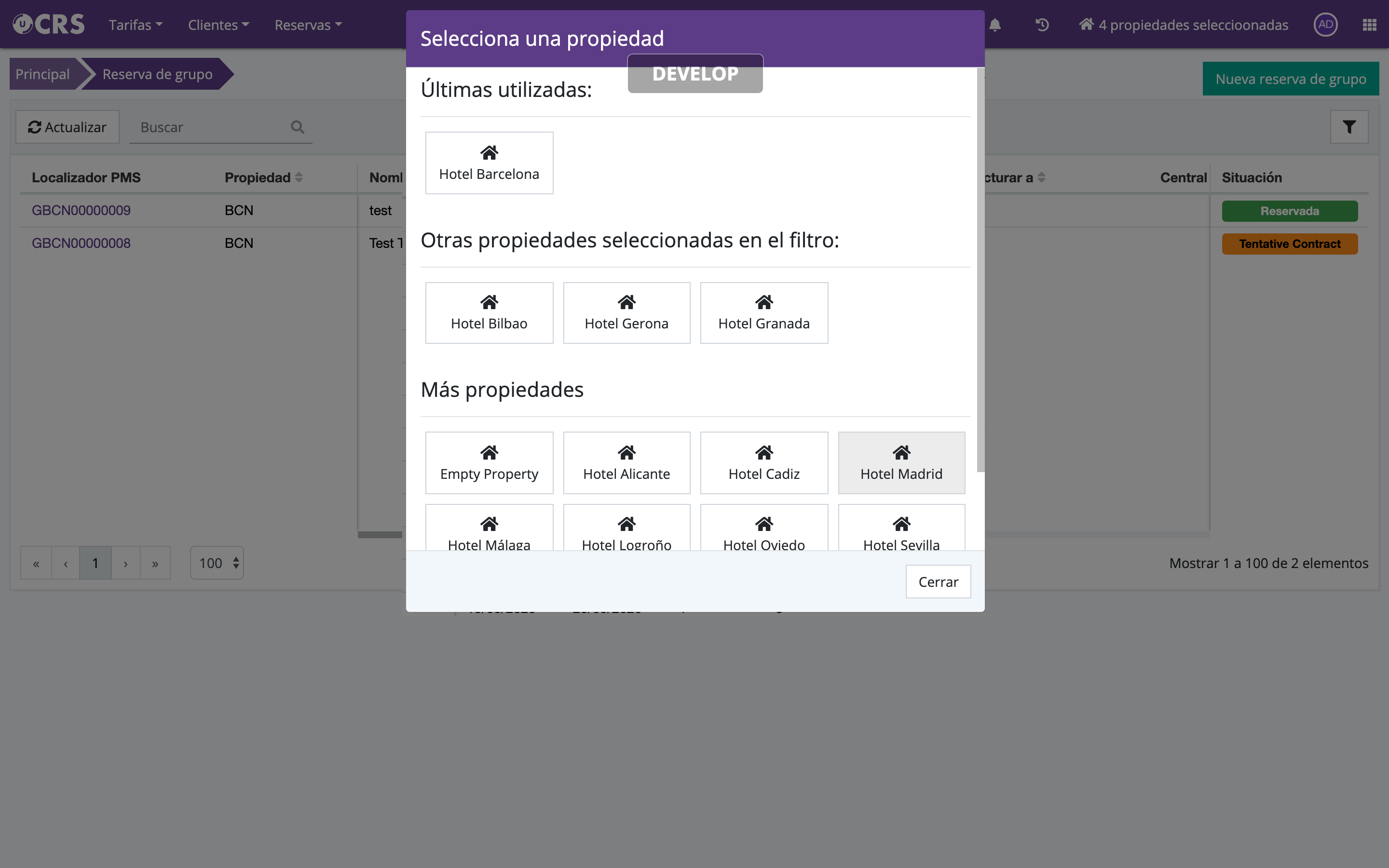Click the AD user avatar
The height and width of the screenshot is (868, 1389).
pos(1325,25)
